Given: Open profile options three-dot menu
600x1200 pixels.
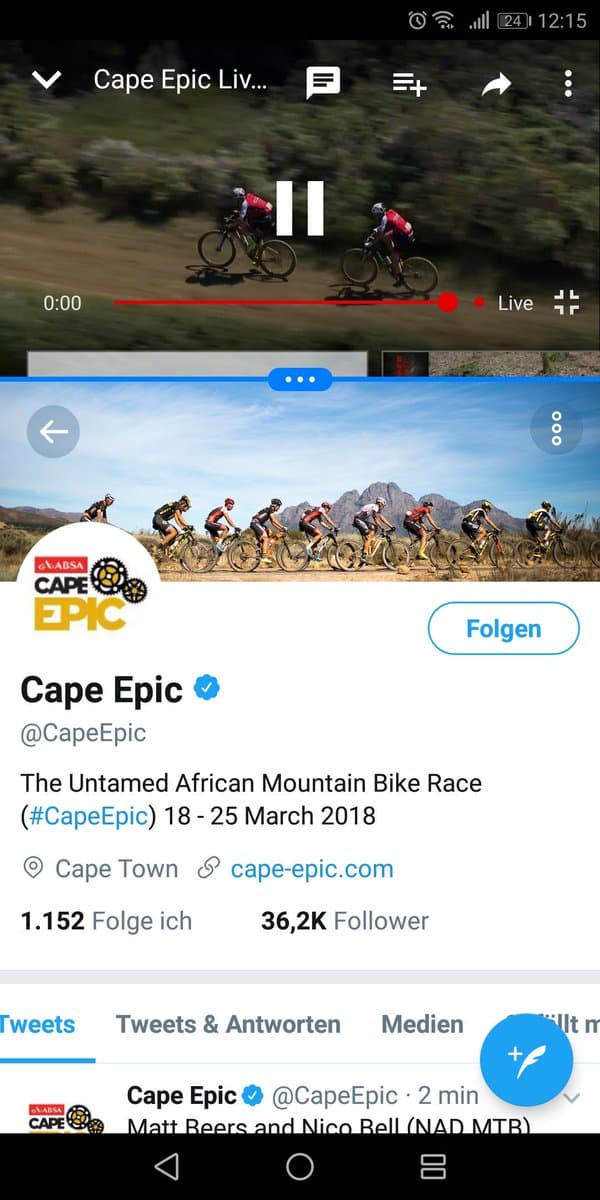Looking at the screenshot, I should coord(556,429).
